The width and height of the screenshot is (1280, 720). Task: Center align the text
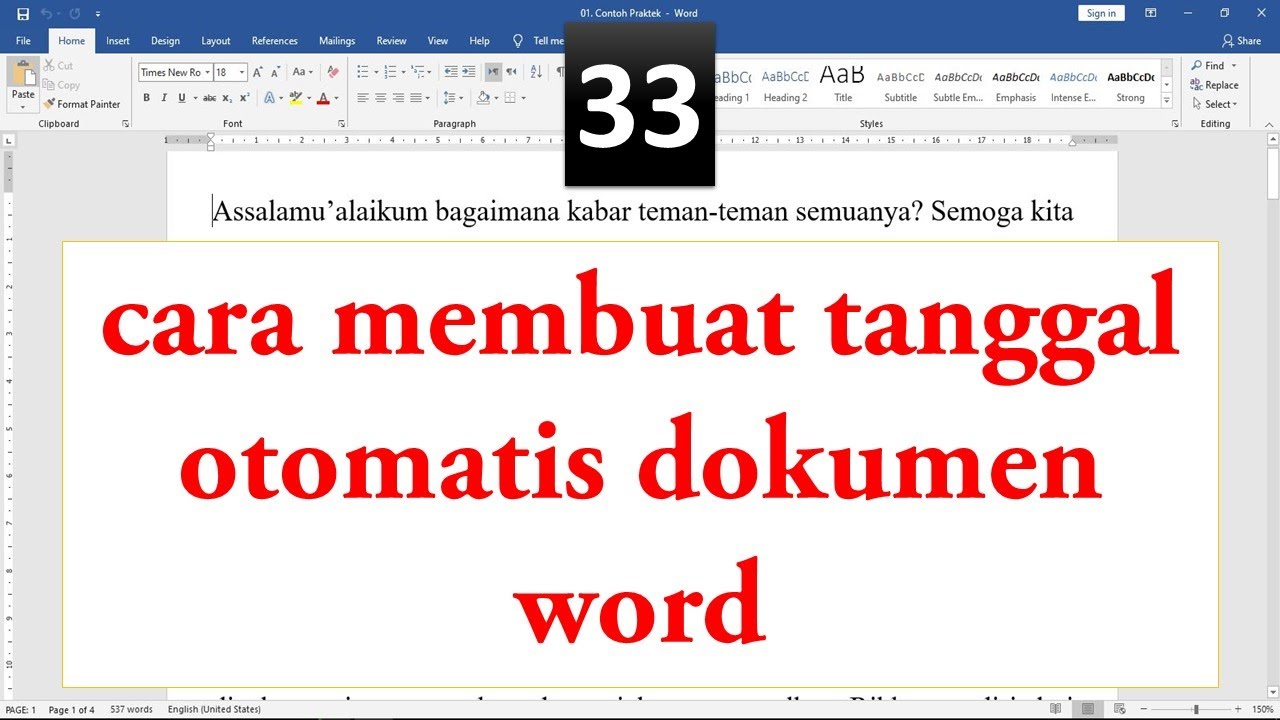click(381, 98)
